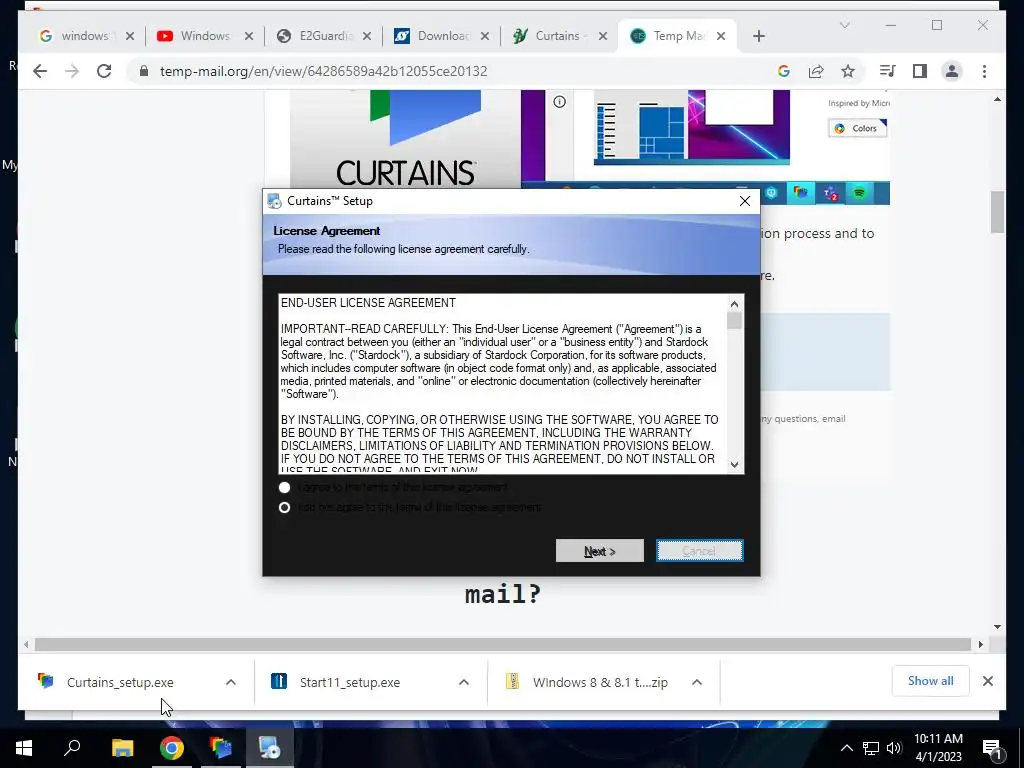Image resolution: width=1024 pixels, height=768 pixels.
Task: Expand options for Curtains_setup.exe download
Action: (231, 682)
